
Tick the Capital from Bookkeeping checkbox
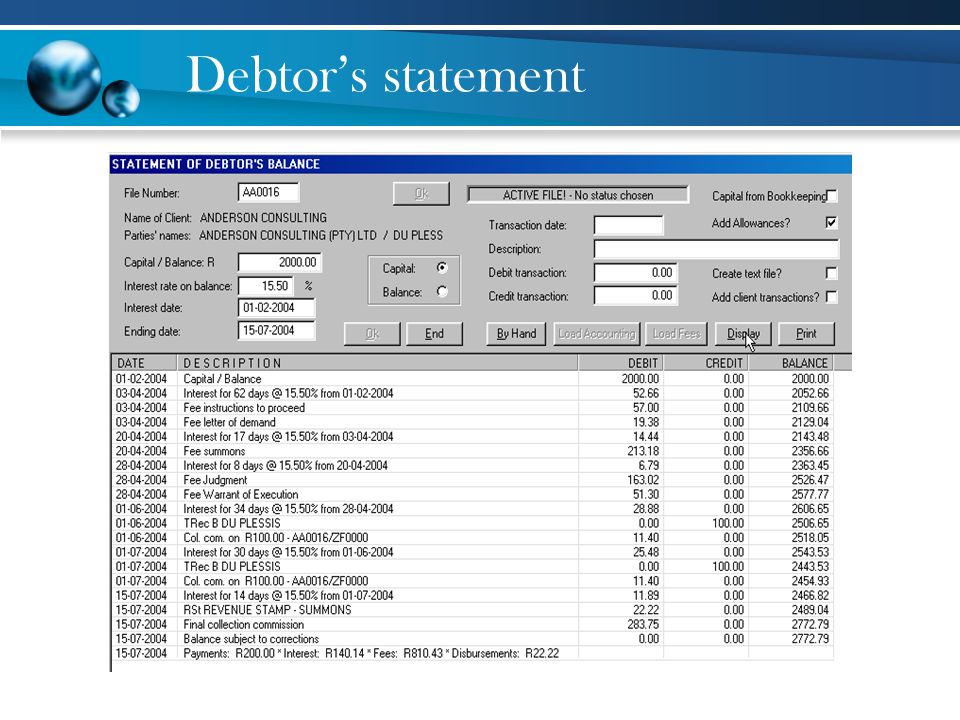pyautogui.click(x=831, y=196)
